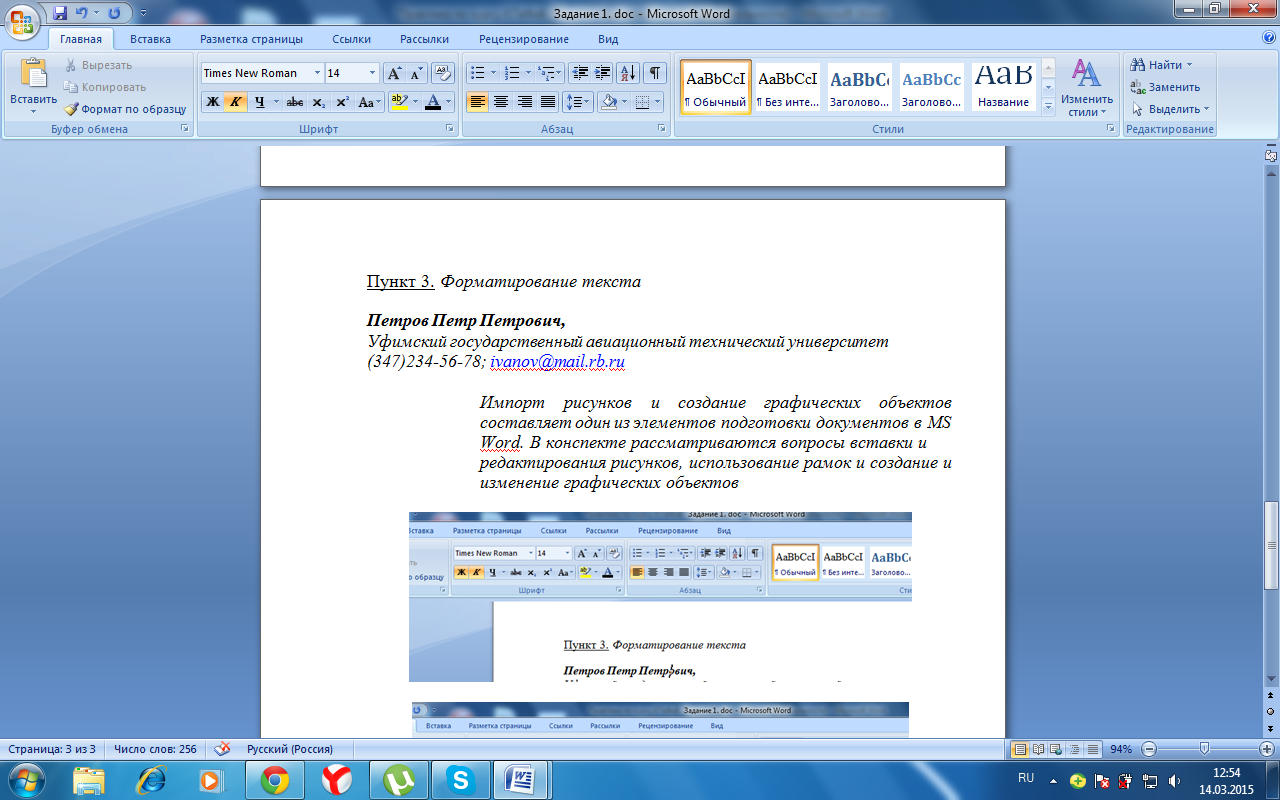Open the font color dropdown arrow
The image size is (1280, 800).
coord(449,102)
